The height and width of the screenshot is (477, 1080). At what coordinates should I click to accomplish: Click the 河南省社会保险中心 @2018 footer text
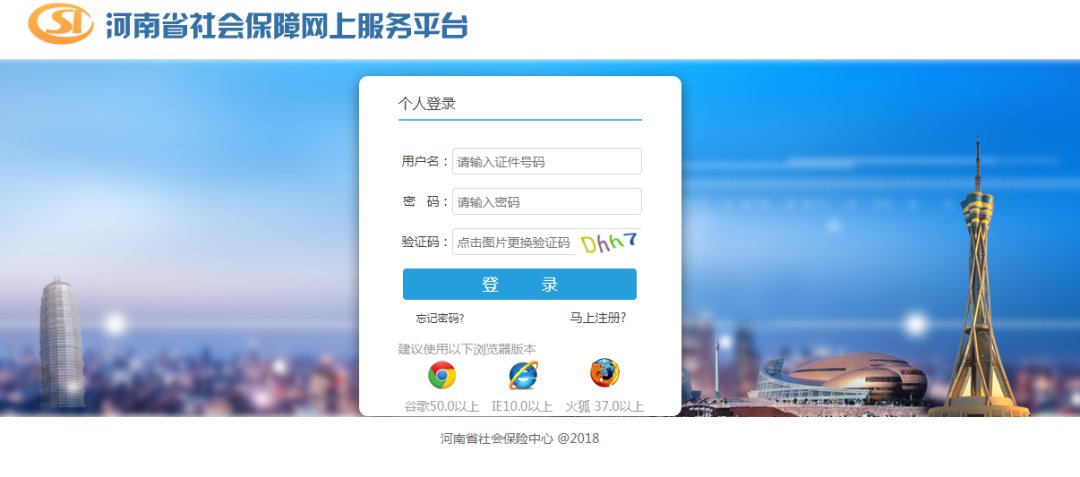tap(520, 438)
